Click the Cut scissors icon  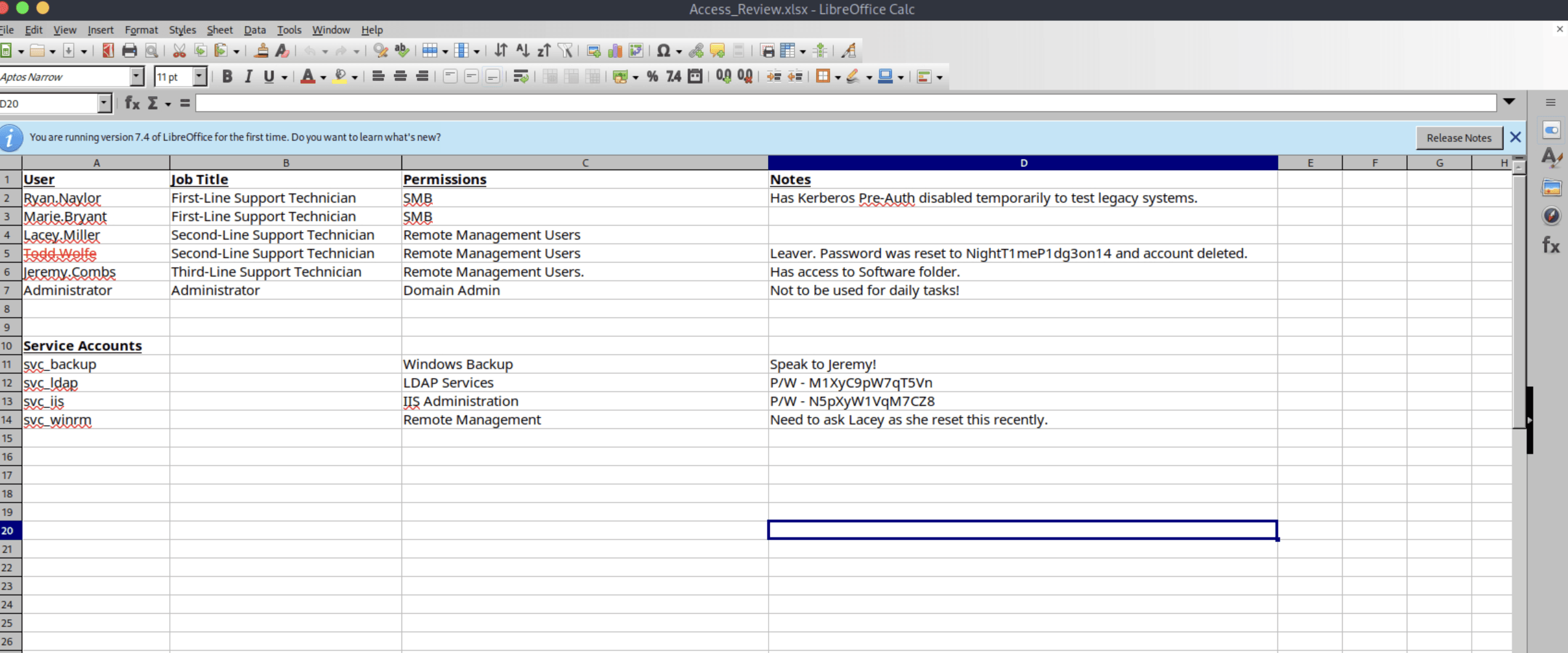point(179,51)
